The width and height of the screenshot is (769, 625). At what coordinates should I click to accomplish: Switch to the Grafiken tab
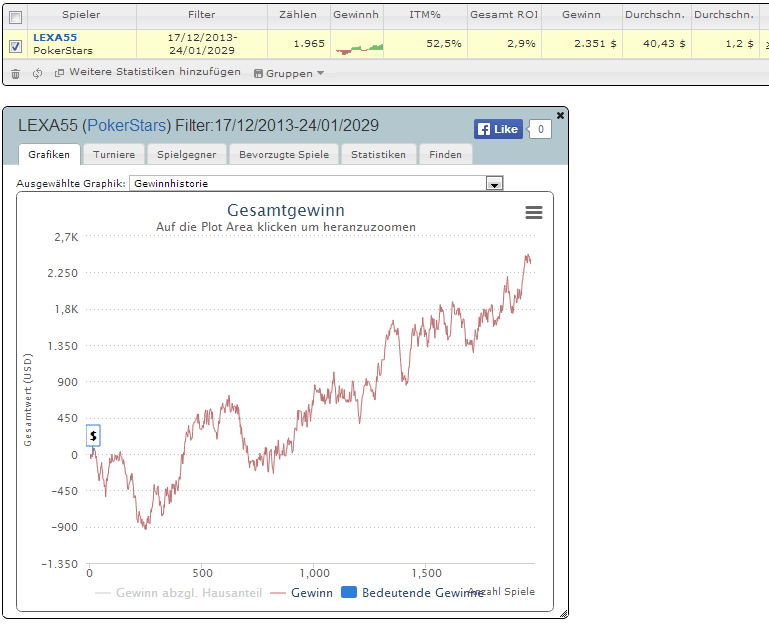49,155
